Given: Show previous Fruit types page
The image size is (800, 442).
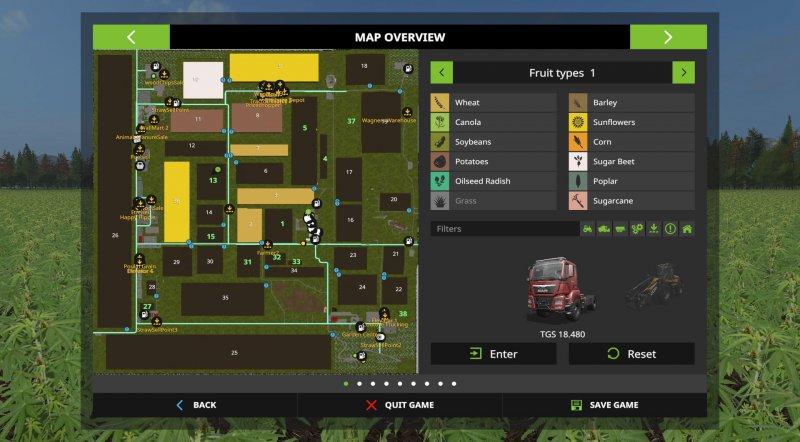Looking at the screenshot, I should [x=441, y=72].
